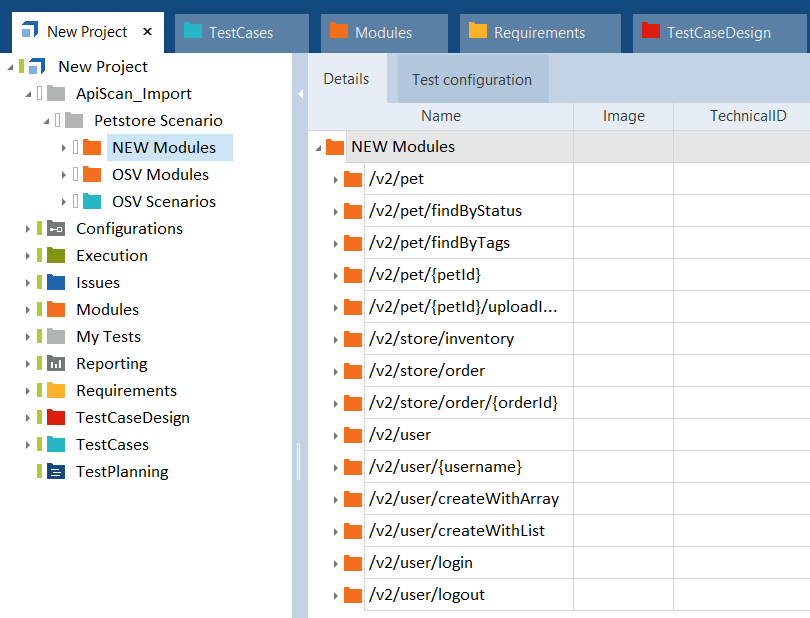Click the Configurations folder icon
The image size is (810, 618).
pyautogui.click(x=56, y=228)
